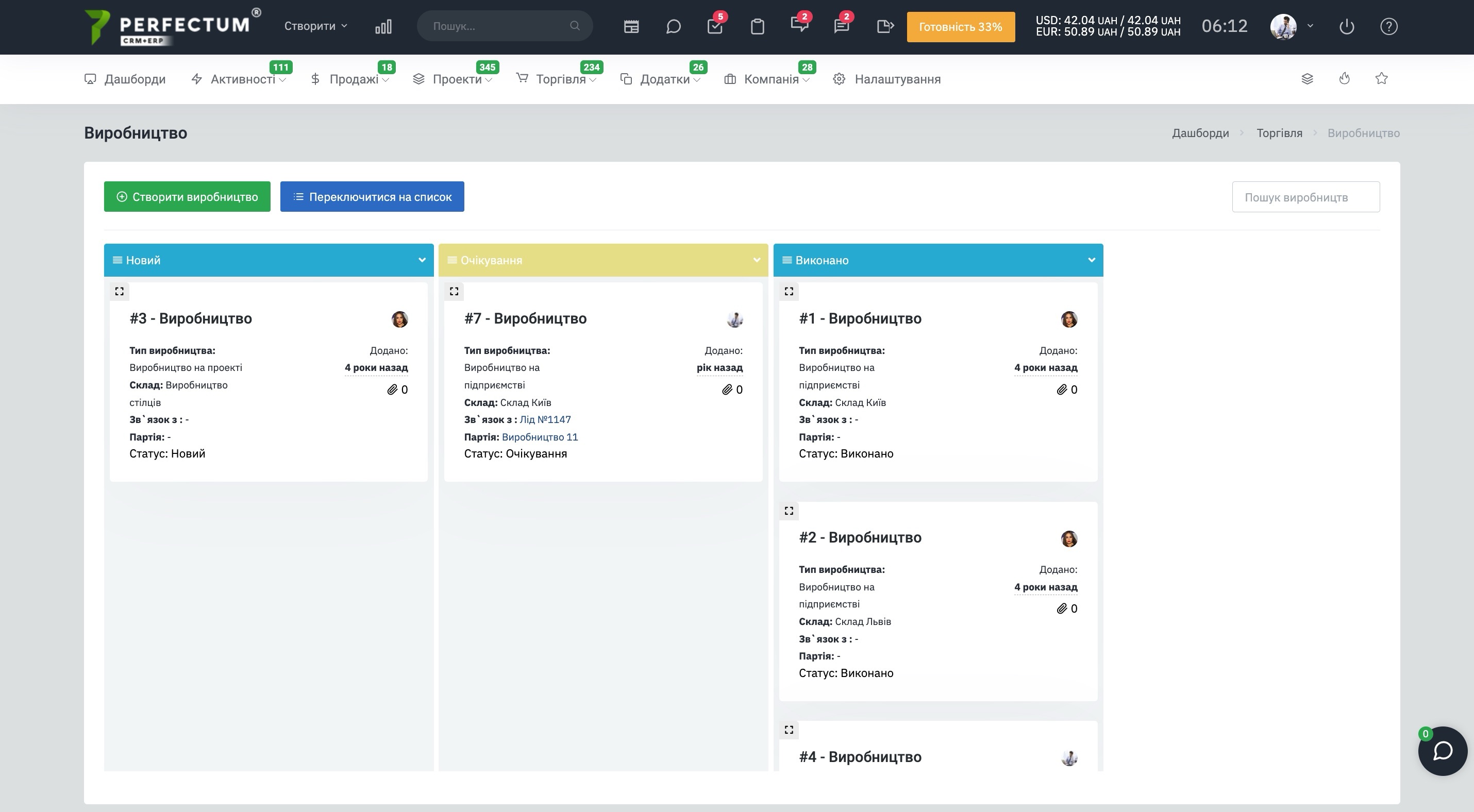
Task: Click the Готовність 33% button
Action: coord(961,27)
